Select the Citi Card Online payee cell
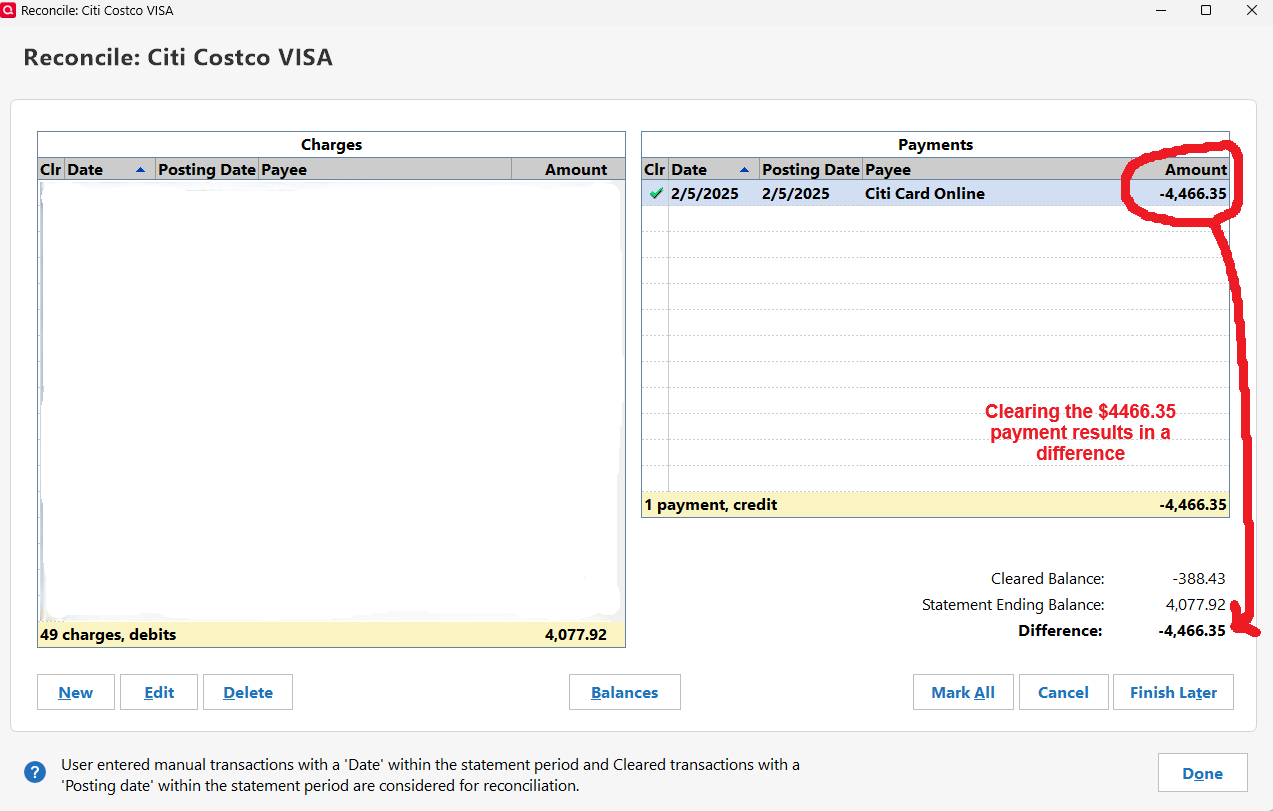1273x811 pixels. [925, 194]
